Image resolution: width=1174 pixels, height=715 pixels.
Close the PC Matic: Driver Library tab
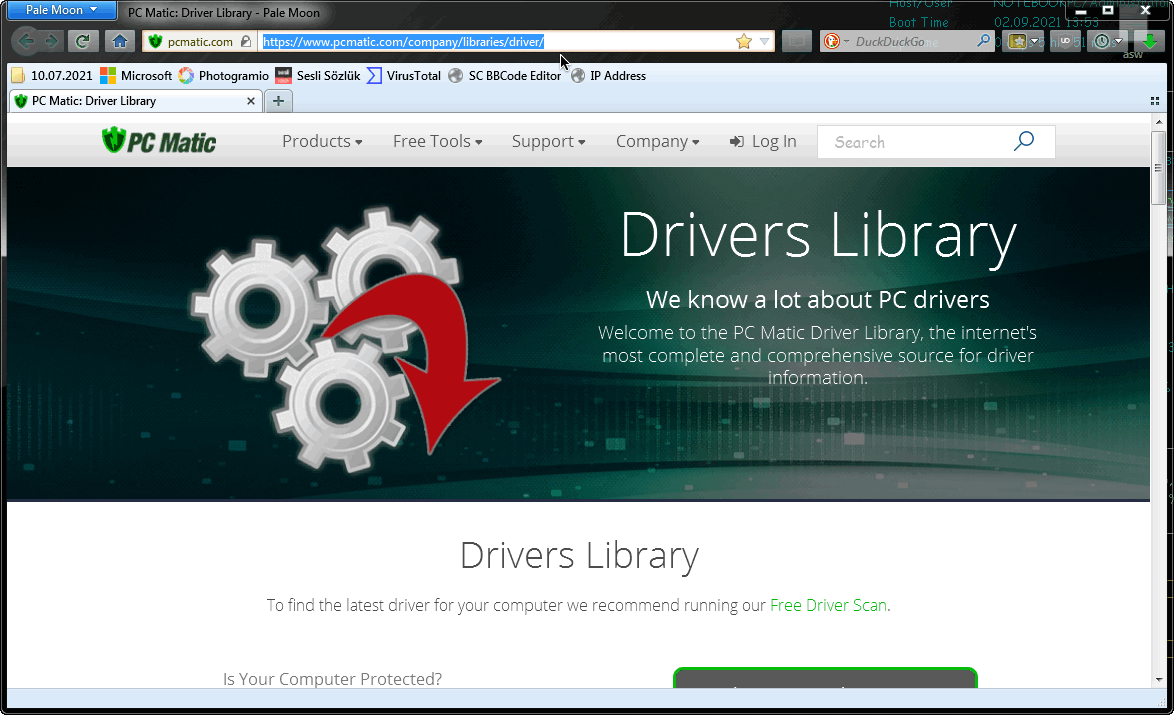pyautogui.click(x=251, y=101)
